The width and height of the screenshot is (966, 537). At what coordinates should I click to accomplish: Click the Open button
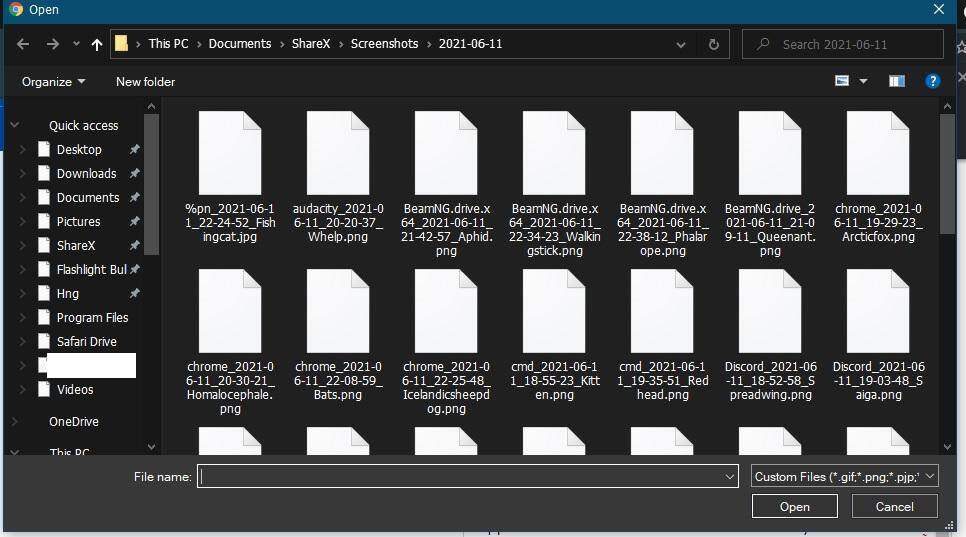[794, 507]
